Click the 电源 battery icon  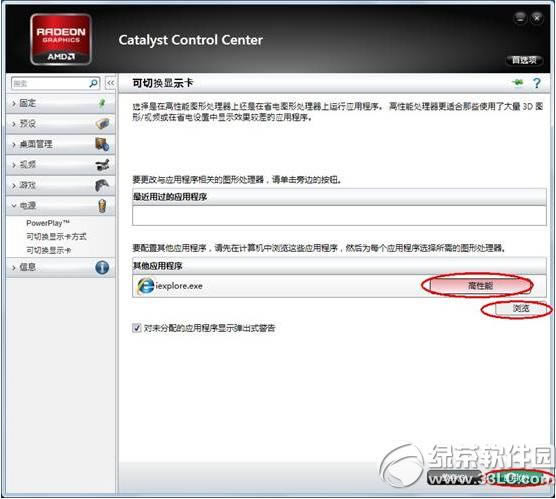[x=102, y=206]
